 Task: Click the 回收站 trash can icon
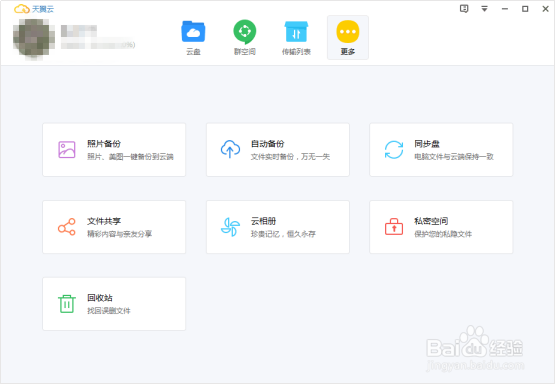[67, 304]
